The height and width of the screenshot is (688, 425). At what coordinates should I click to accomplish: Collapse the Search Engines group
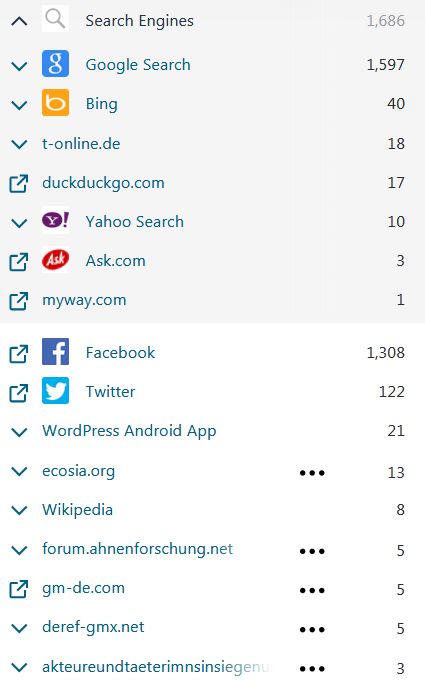coord(19,21)
